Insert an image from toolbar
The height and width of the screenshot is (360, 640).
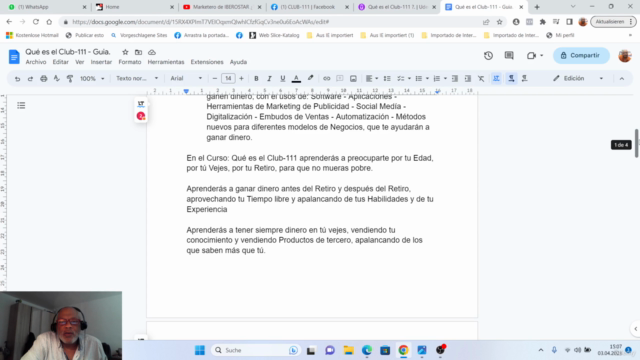[353, 78]
